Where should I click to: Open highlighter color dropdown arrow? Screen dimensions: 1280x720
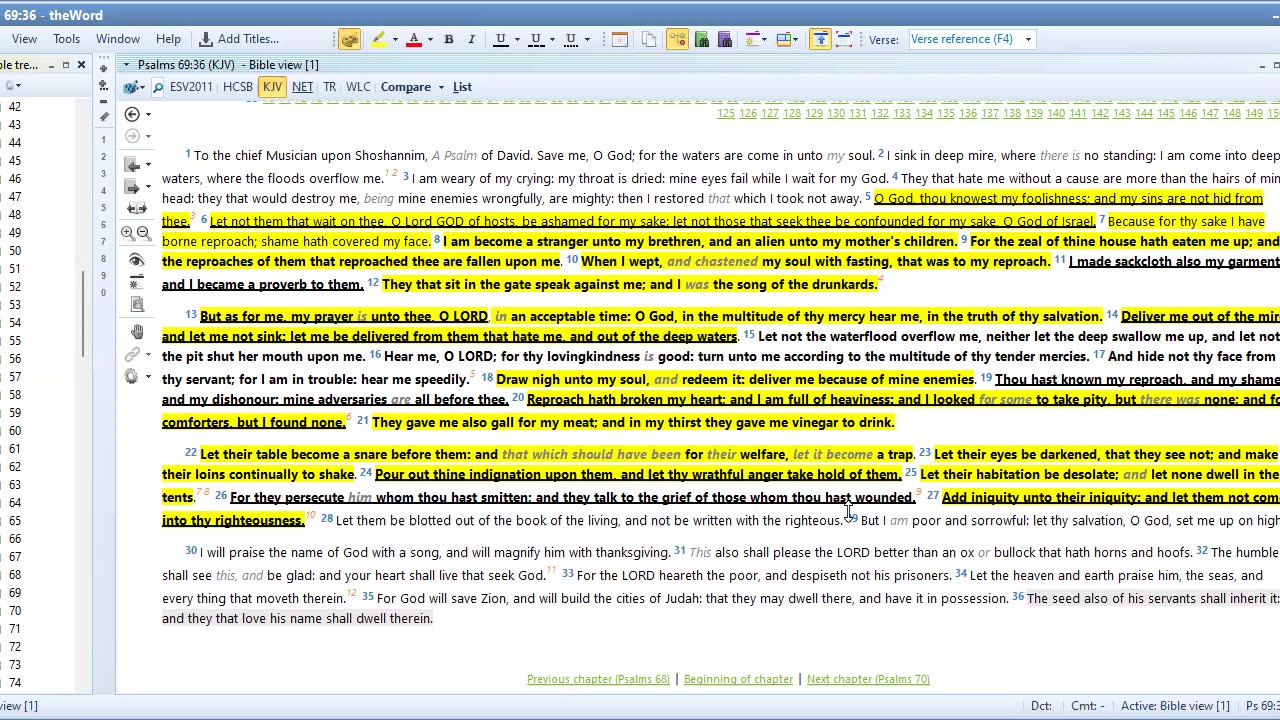(x=394, y=39)
